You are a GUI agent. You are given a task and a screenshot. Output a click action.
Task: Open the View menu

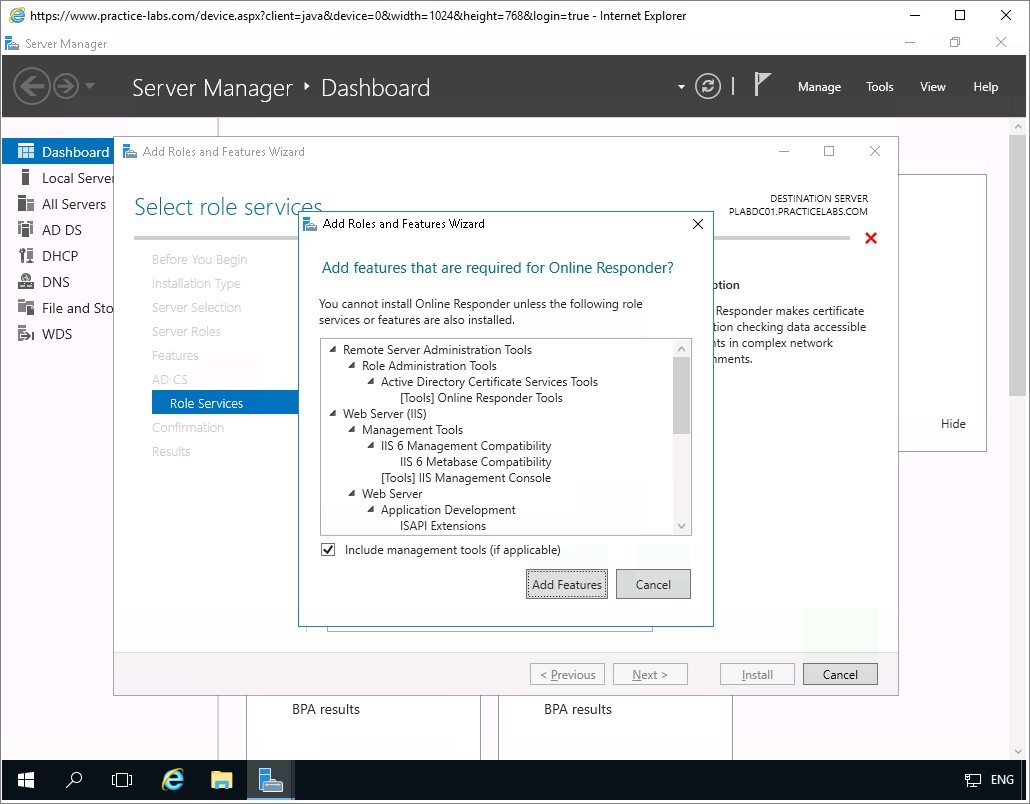coord(932,87)
